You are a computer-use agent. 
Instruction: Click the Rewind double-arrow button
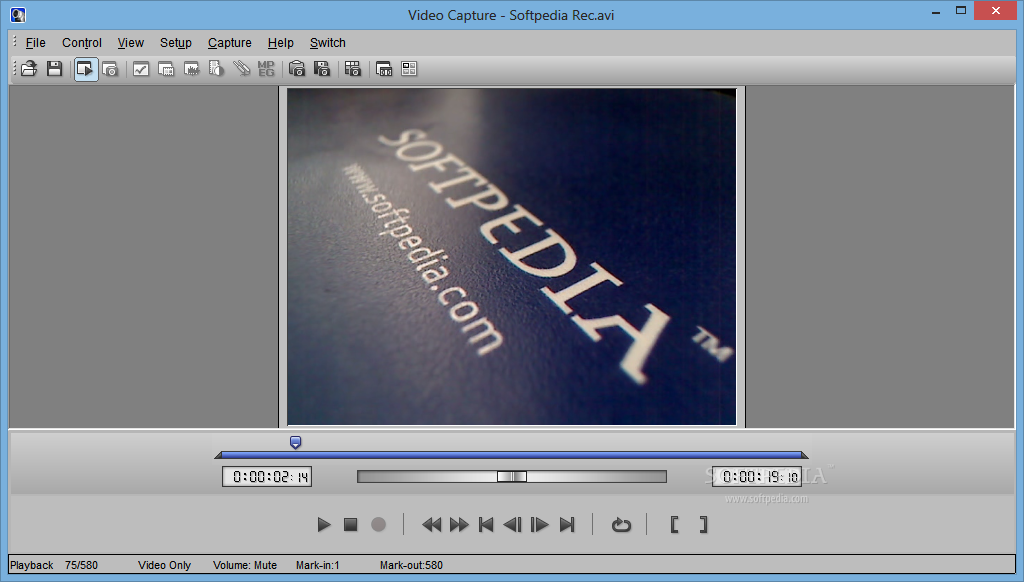click(x=431, y=525)
